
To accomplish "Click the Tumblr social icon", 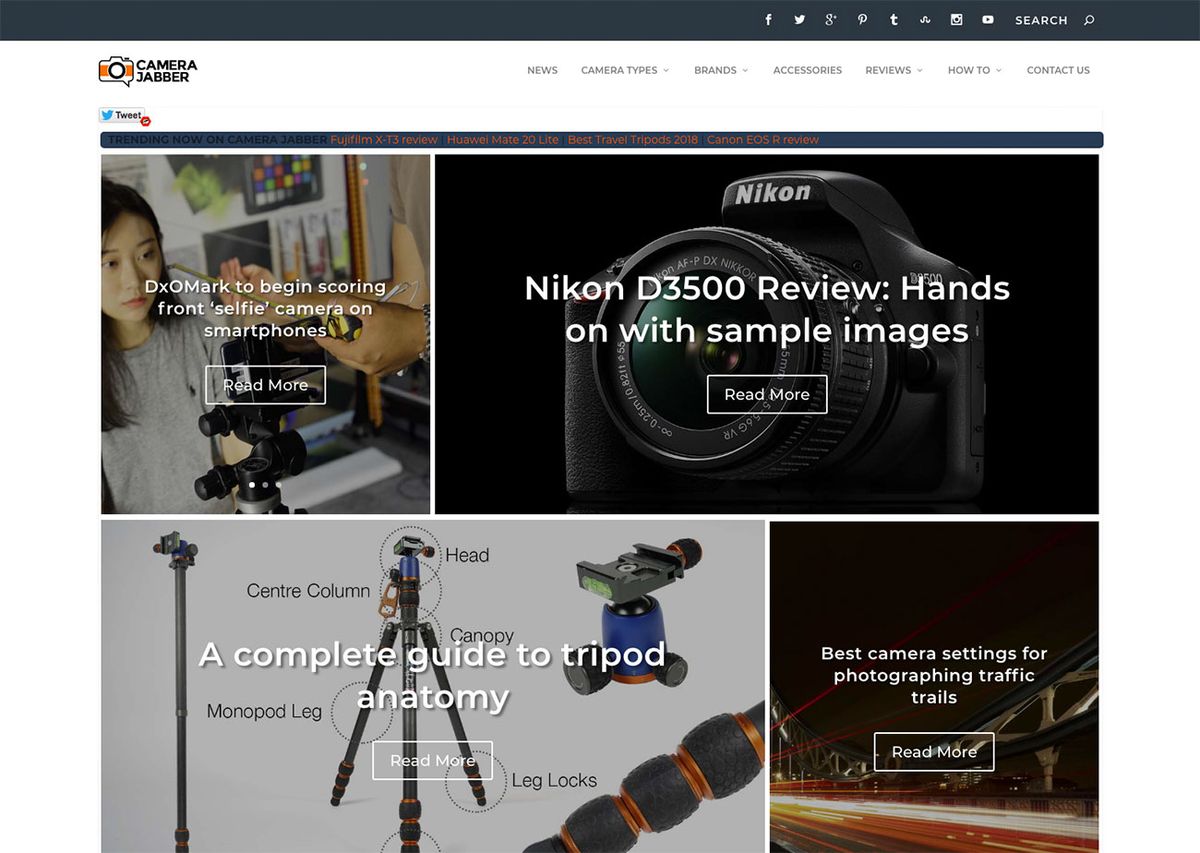I will pos(893,19).
